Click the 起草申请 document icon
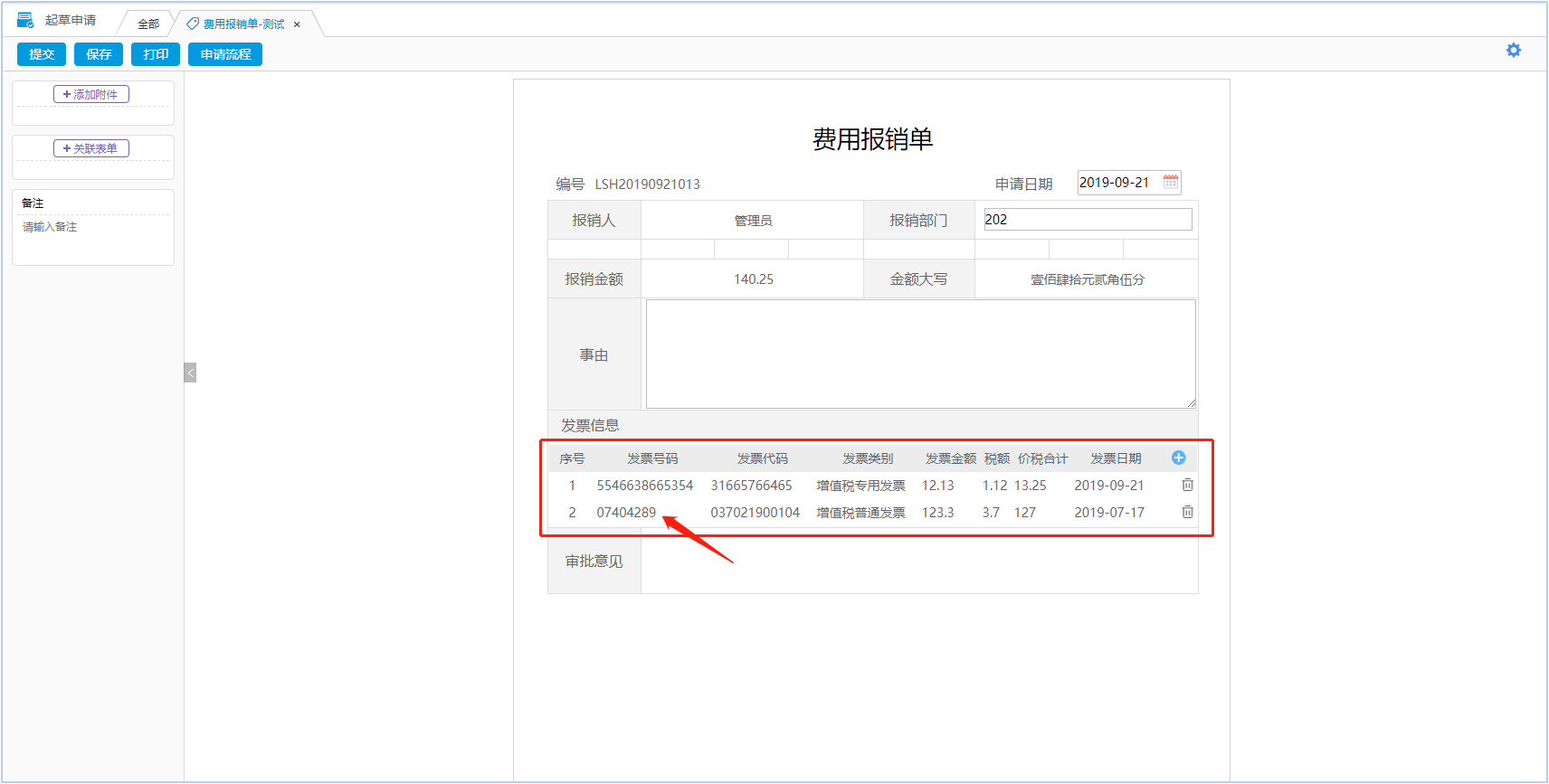 pos(25,20)
